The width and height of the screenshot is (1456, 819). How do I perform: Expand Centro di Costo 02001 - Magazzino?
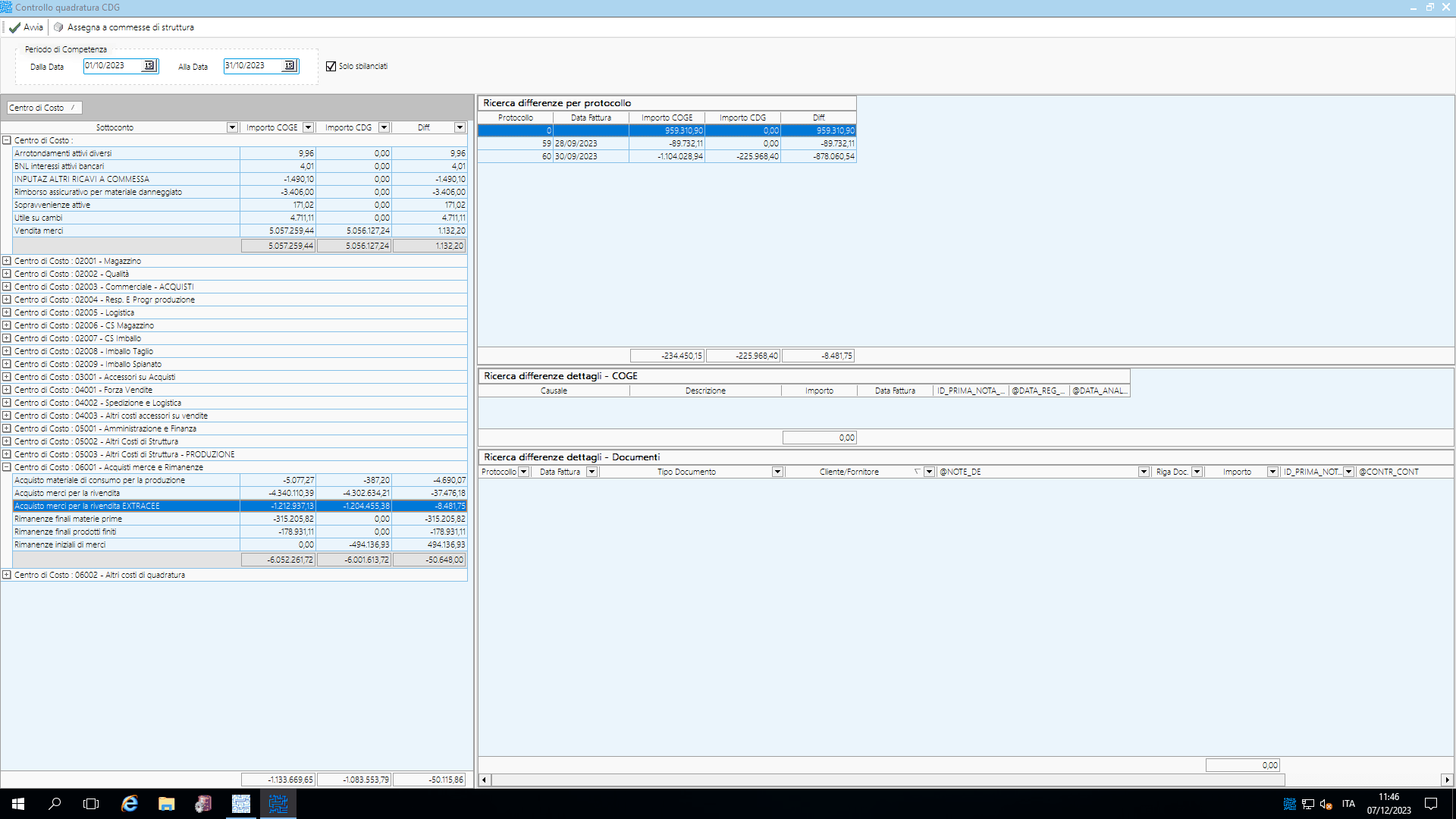pos(7,261)
